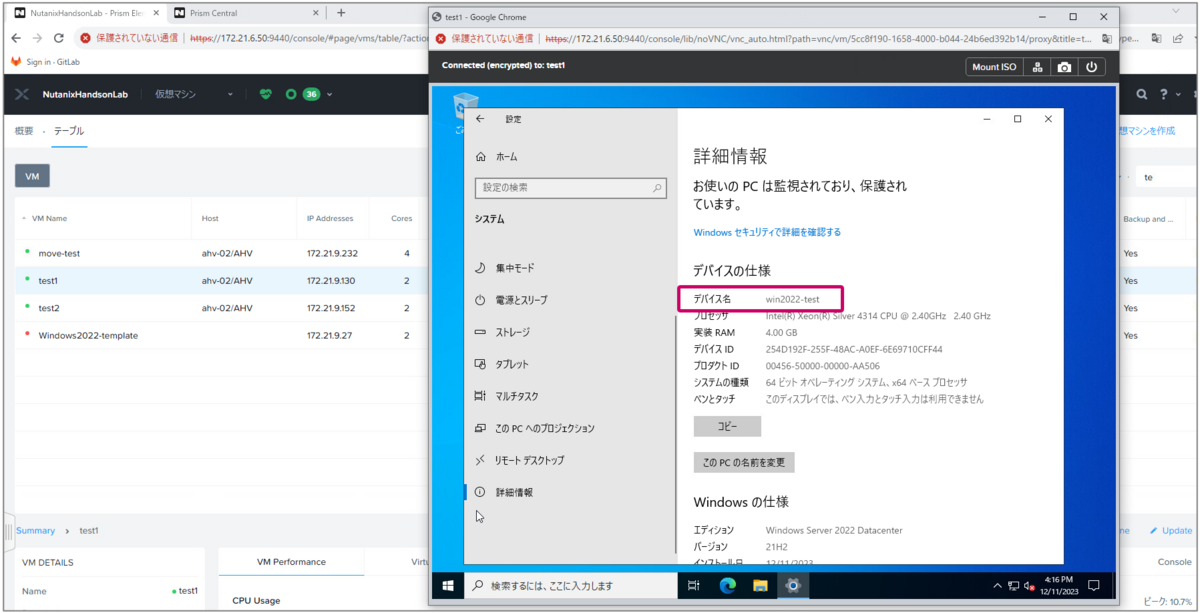
Task: Open the VM Performance tab
Action: [291, 562]
